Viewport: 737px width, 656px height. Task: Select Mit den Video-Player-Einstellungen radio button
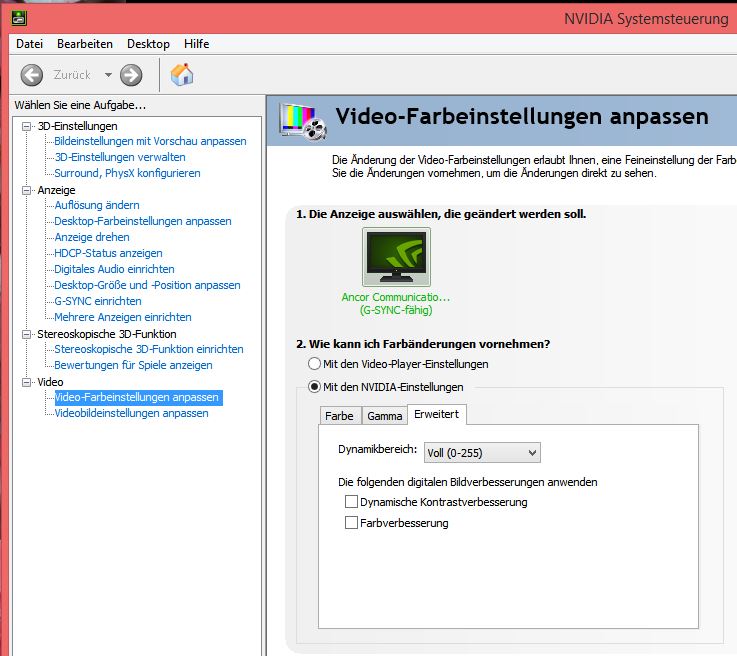coord(314,364)
